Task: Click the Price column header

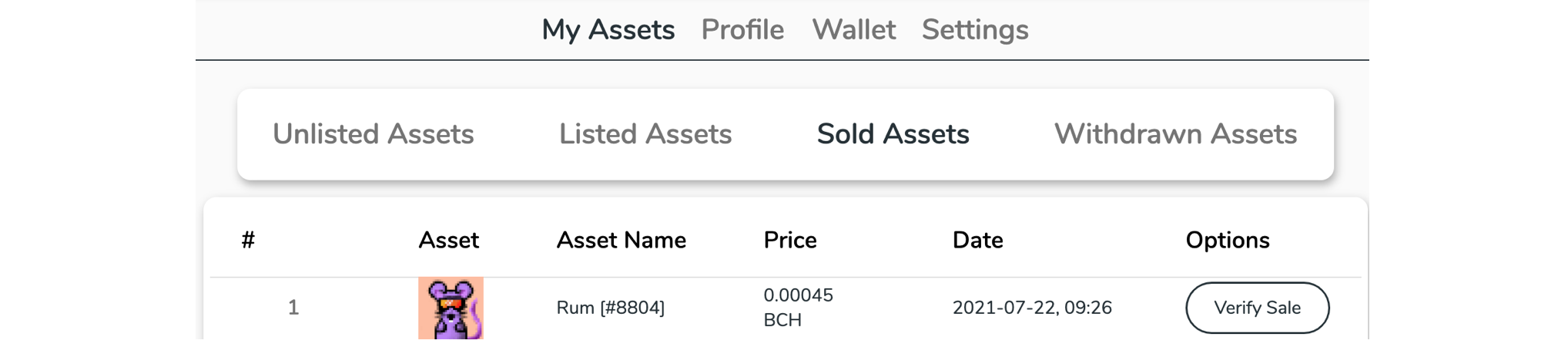Action: tap(789, 241)
